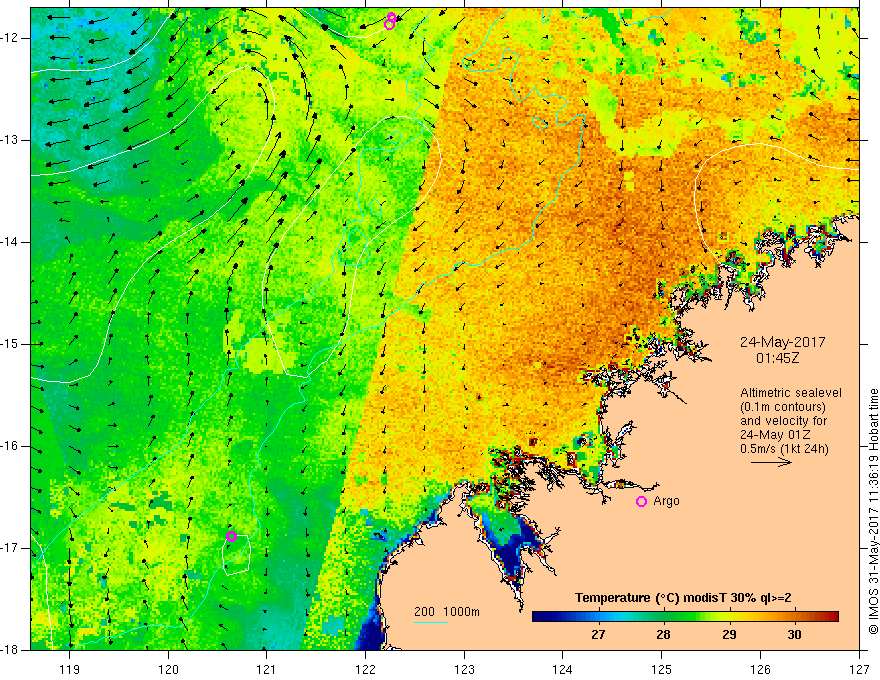This screenshot has width=880, height=680.
Task: Click the magenta Argo legend circle
Action: tap(641, 502)
